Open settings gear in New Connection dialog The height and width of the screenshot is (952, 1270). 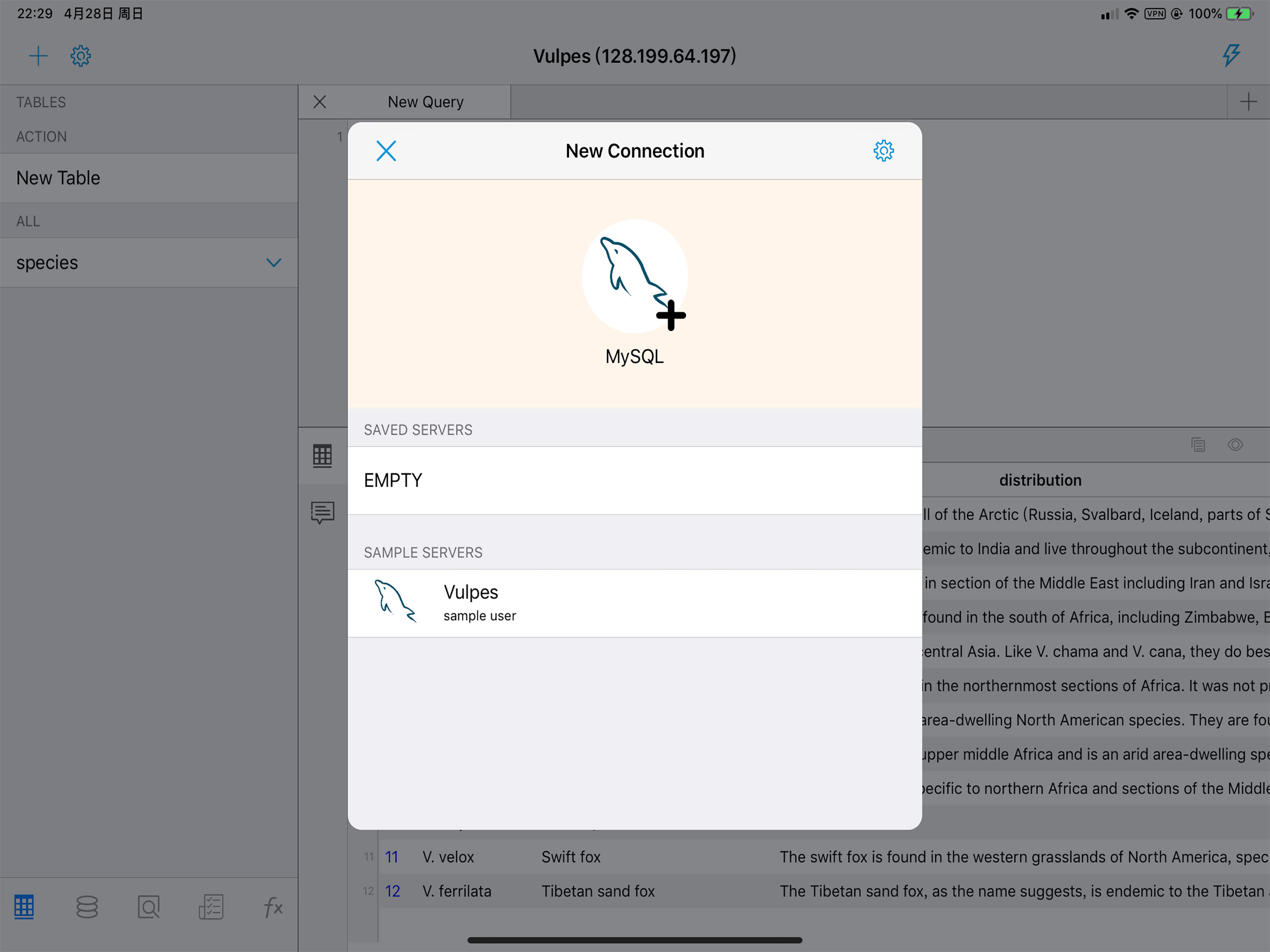click(883, 151)
